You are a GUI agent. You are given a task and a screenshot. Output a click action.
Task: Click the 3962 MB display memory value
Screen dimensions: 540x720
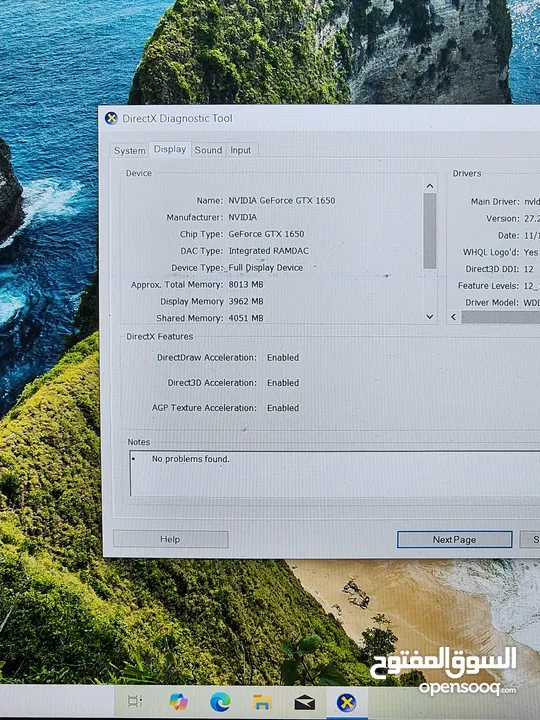(x=246, y=302)
